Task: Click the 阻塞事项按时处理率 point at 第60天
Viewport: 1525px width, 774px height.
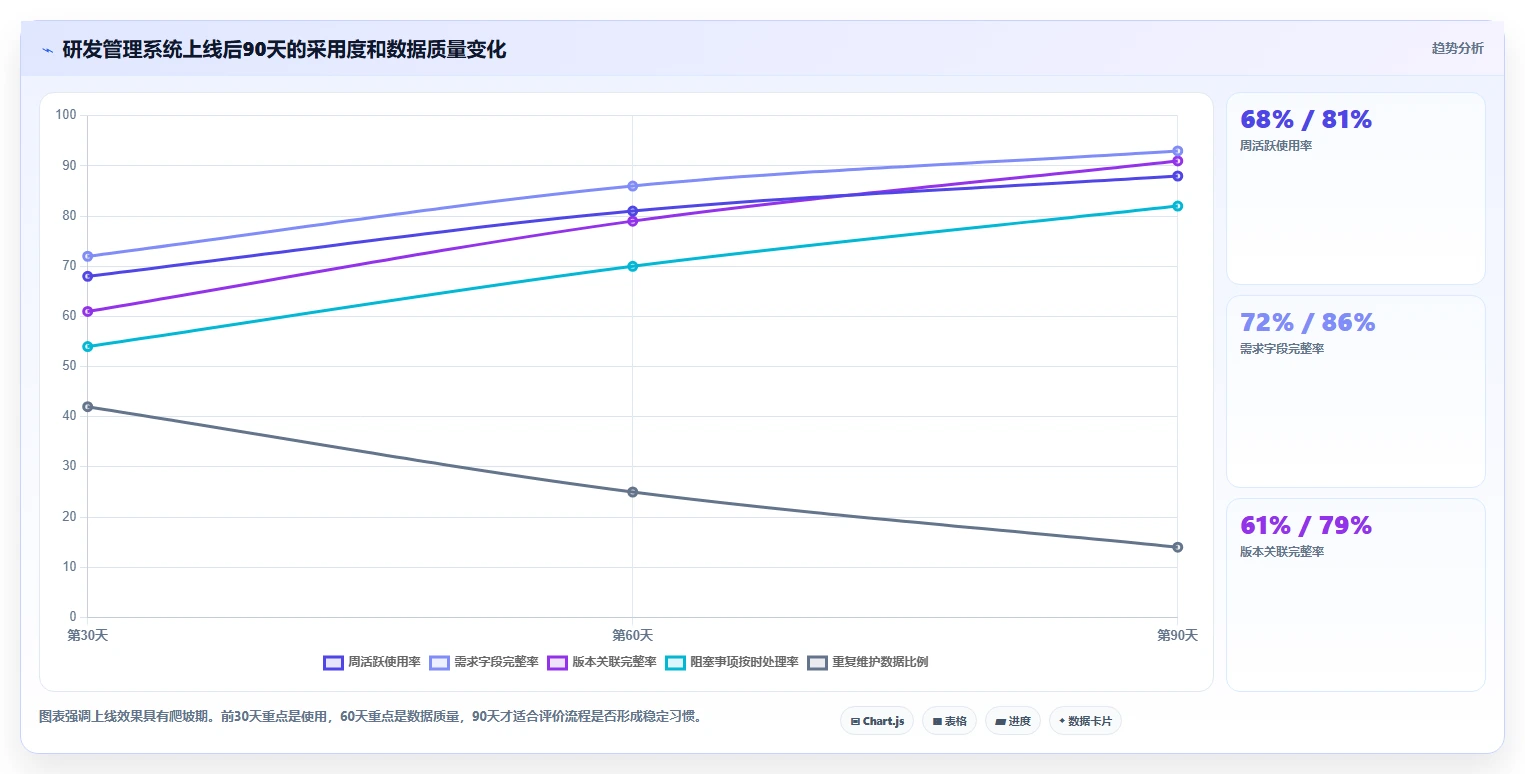Action: pos(632,266)
